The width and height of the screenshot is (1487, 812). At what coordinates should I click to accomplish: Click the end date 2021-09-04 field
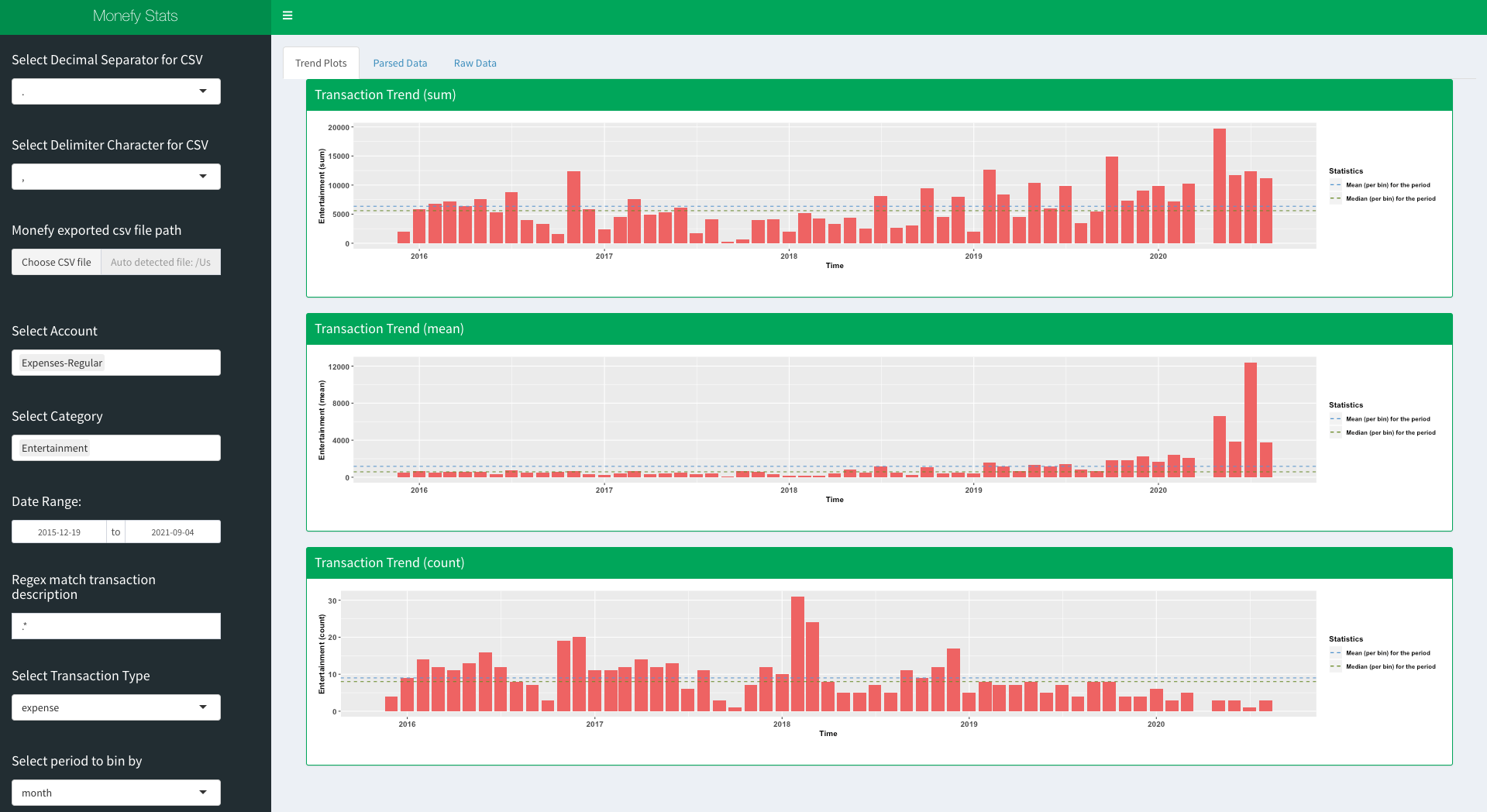[173, 532]
